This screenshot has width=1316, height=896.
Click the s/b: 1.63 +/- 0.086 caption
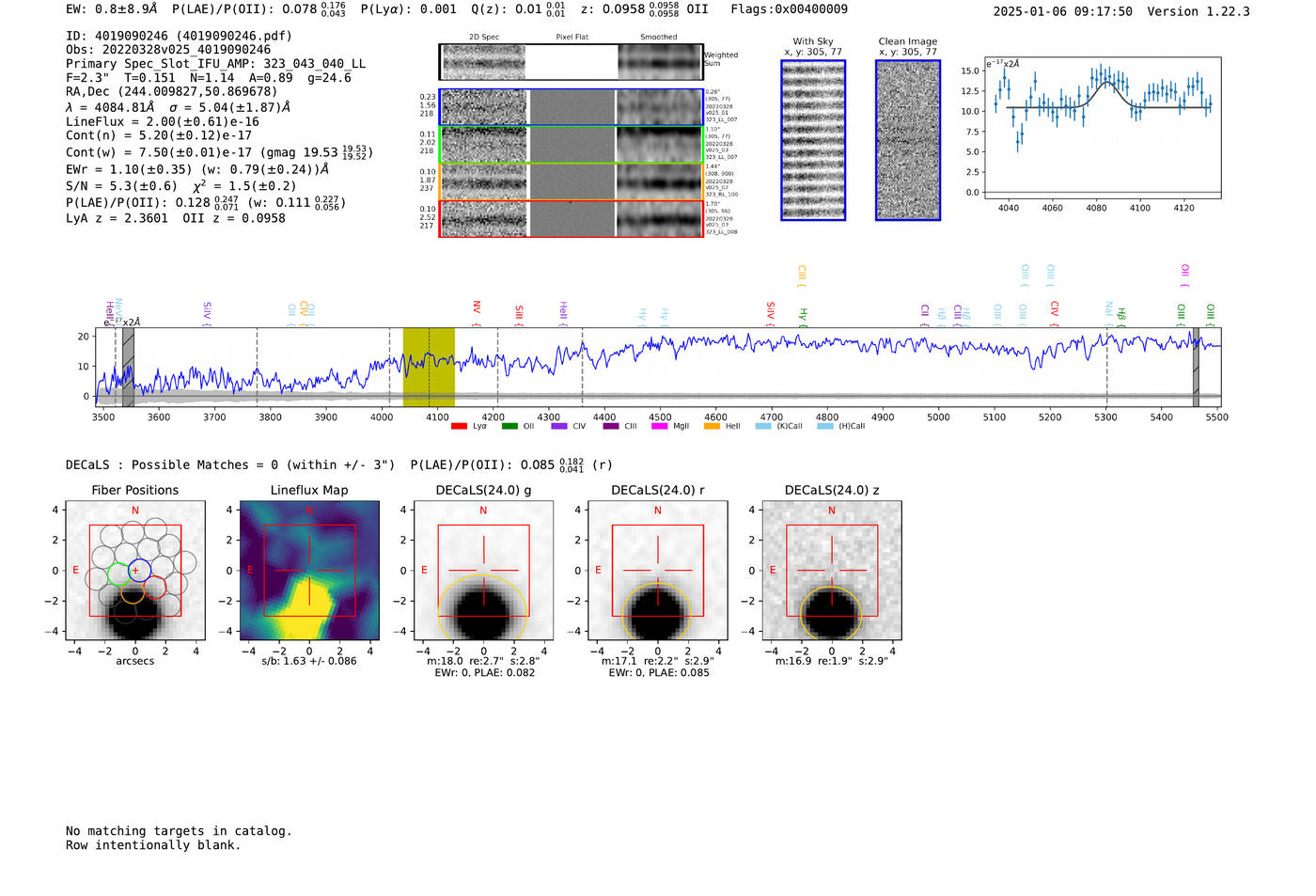coord(309,661)
